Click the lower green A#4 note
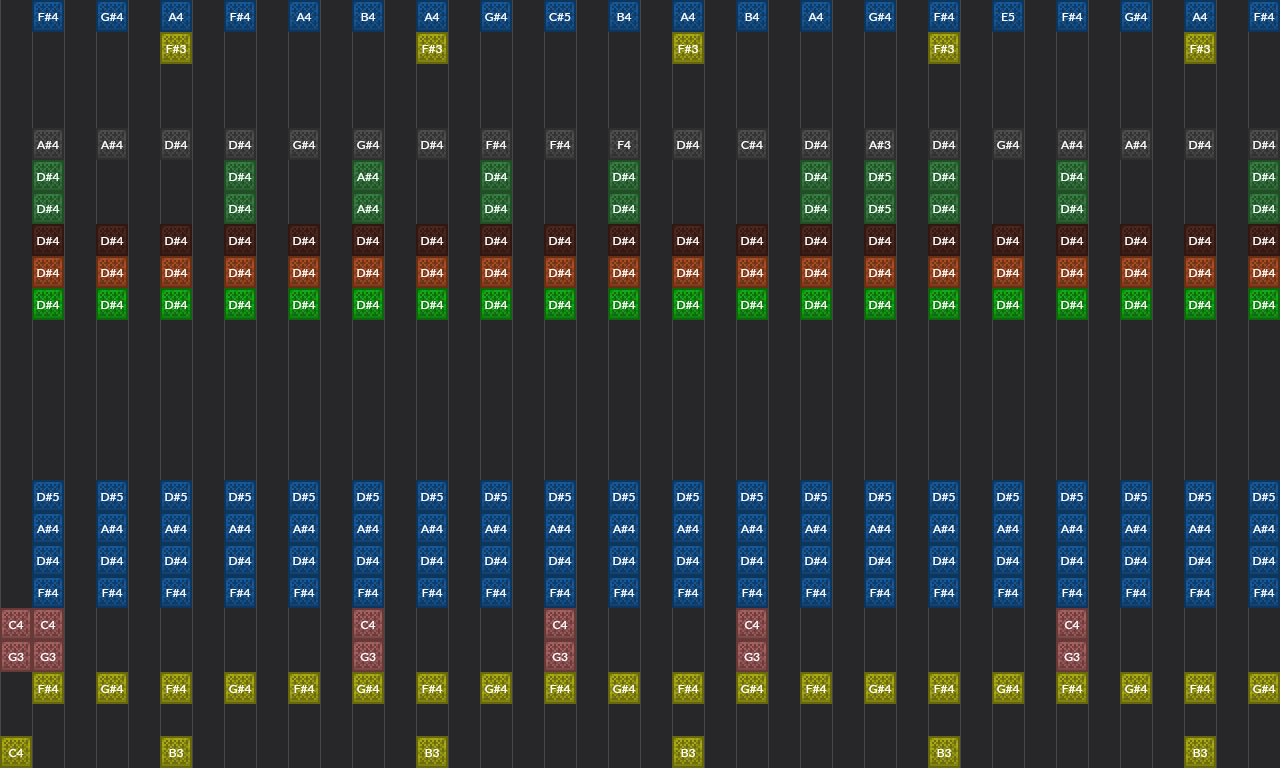The width and height of the screenshot is (1280, 768). tap(367, 209)
